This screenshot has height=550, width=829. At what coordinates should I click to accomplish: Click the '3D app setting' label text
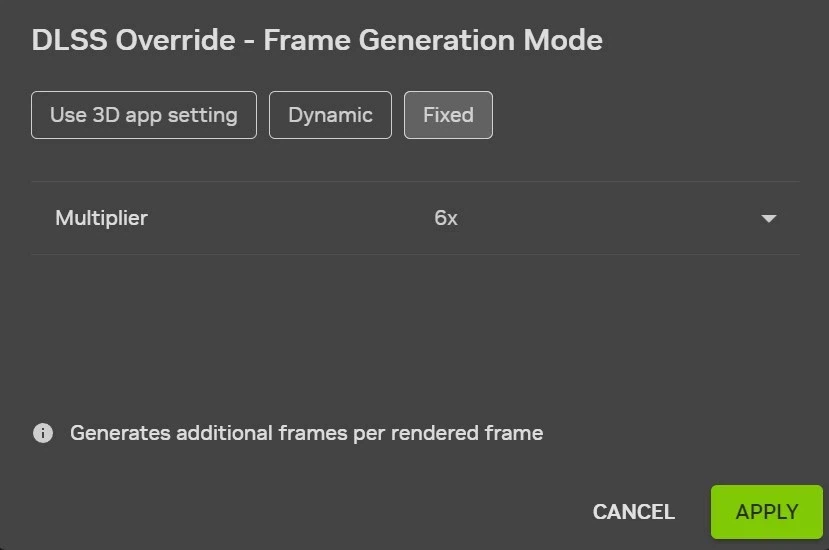165,115
